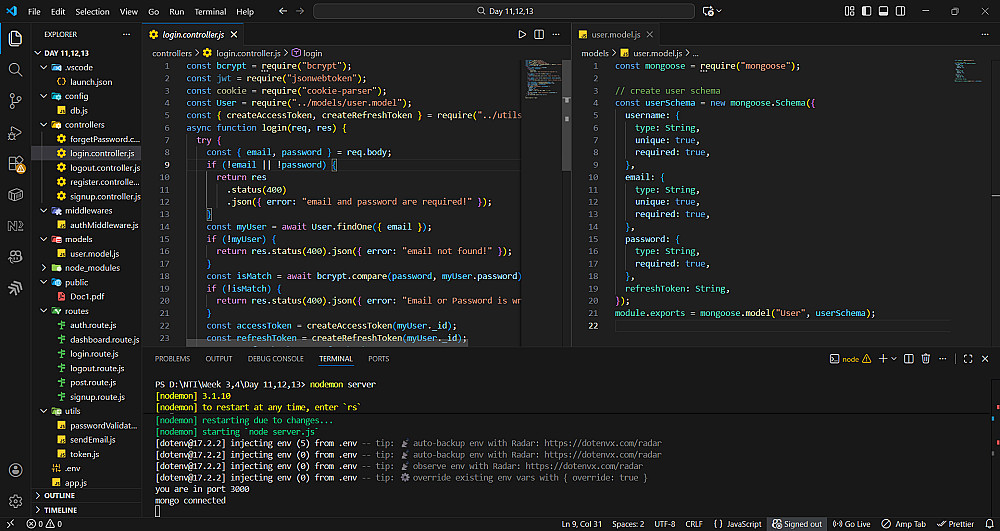
Task: Open the Terminal menu
Action: click(210, 12)
